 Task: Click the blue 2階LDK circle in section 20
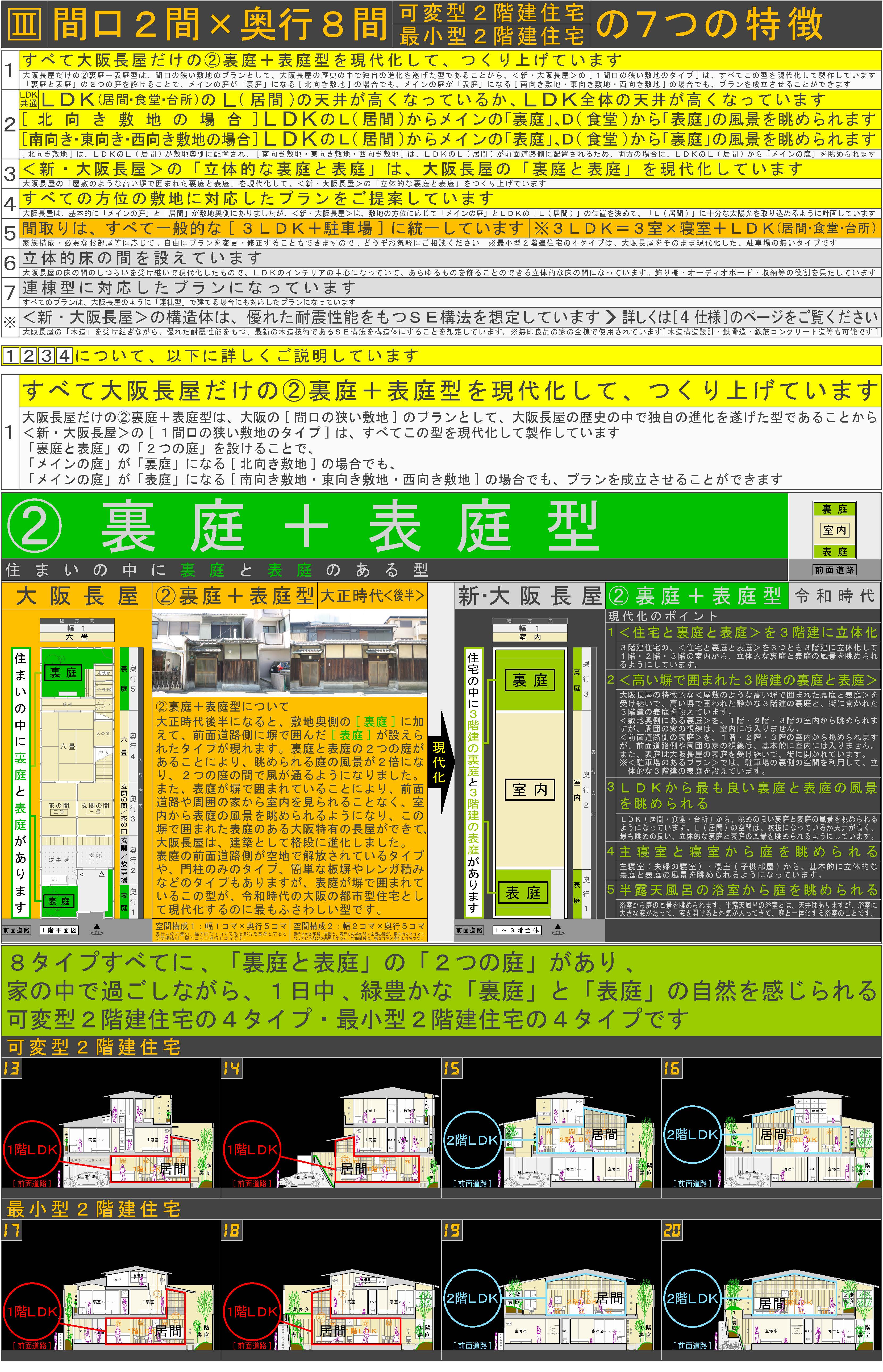click(x=692, y=1298)
